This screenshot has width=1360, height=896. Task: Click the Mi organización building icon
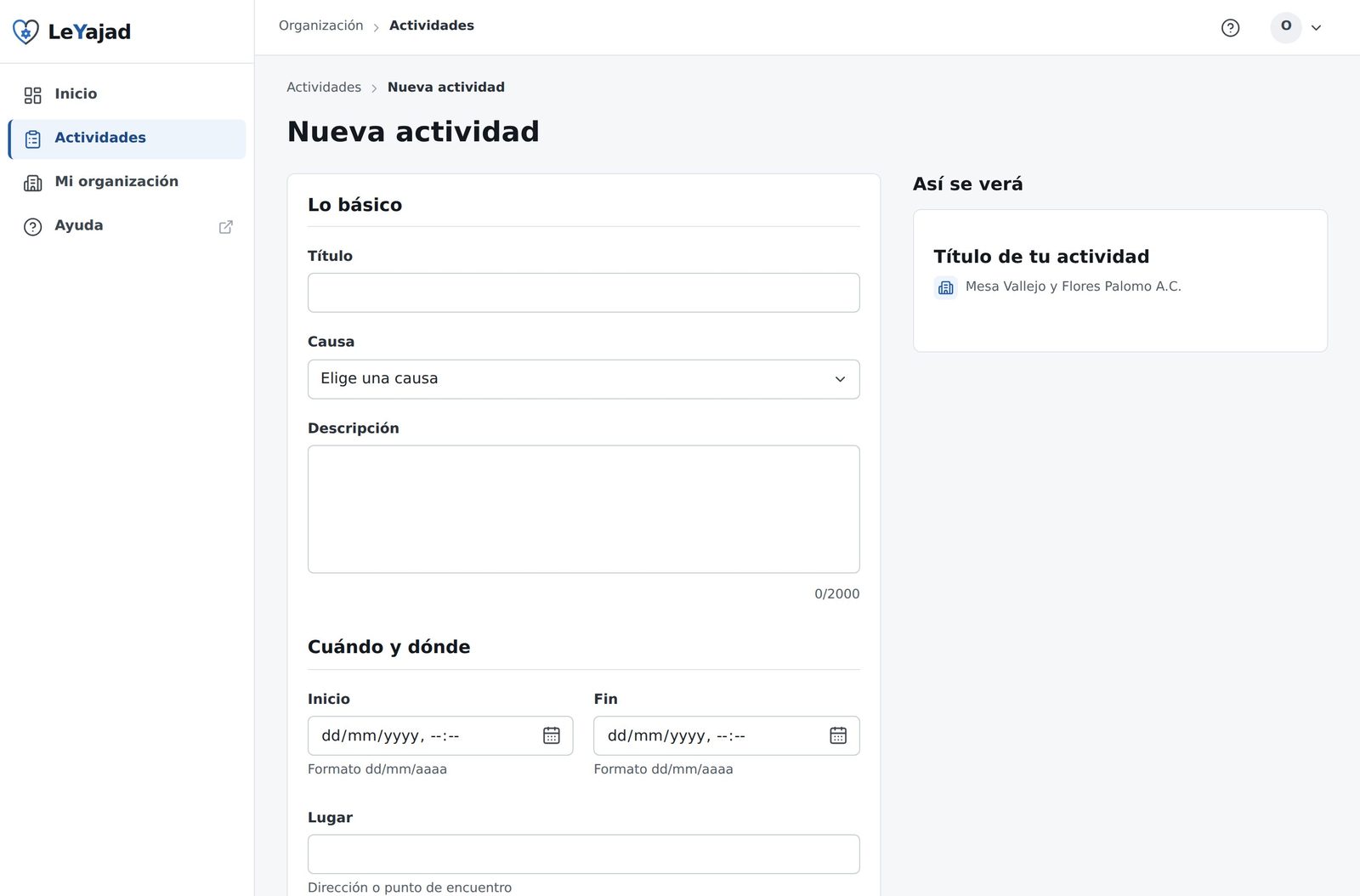(32, 182)
